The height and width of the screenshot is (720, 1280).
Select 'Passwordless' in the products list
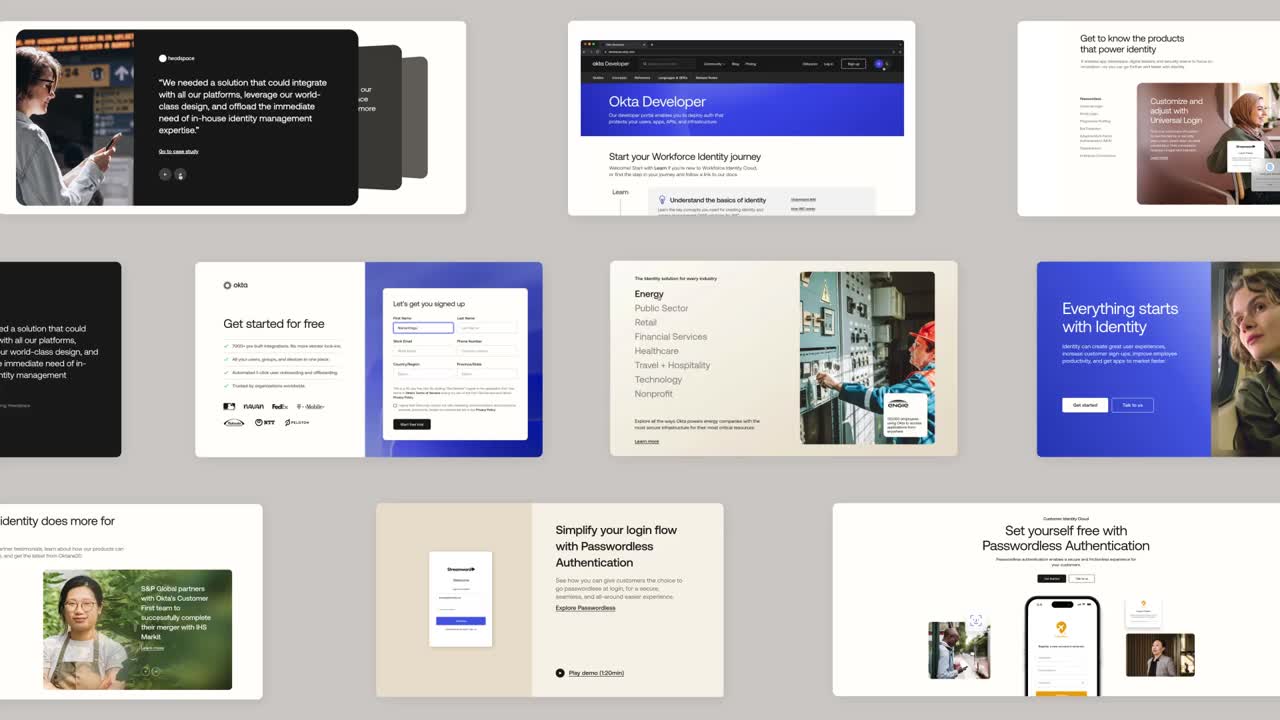(1091, 99)
